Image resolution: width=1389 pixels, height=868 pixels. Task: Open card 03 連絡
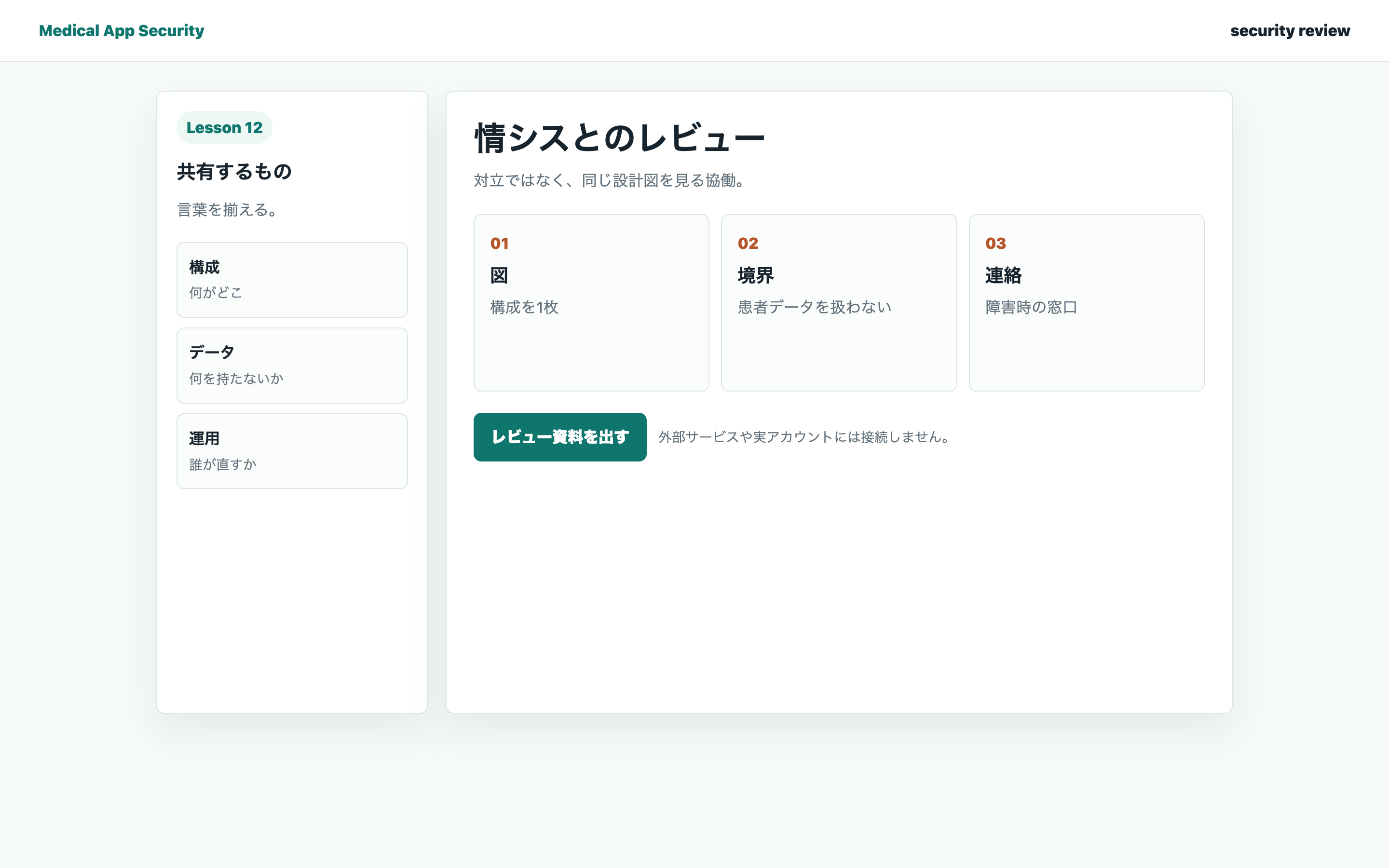point(1087,302)
